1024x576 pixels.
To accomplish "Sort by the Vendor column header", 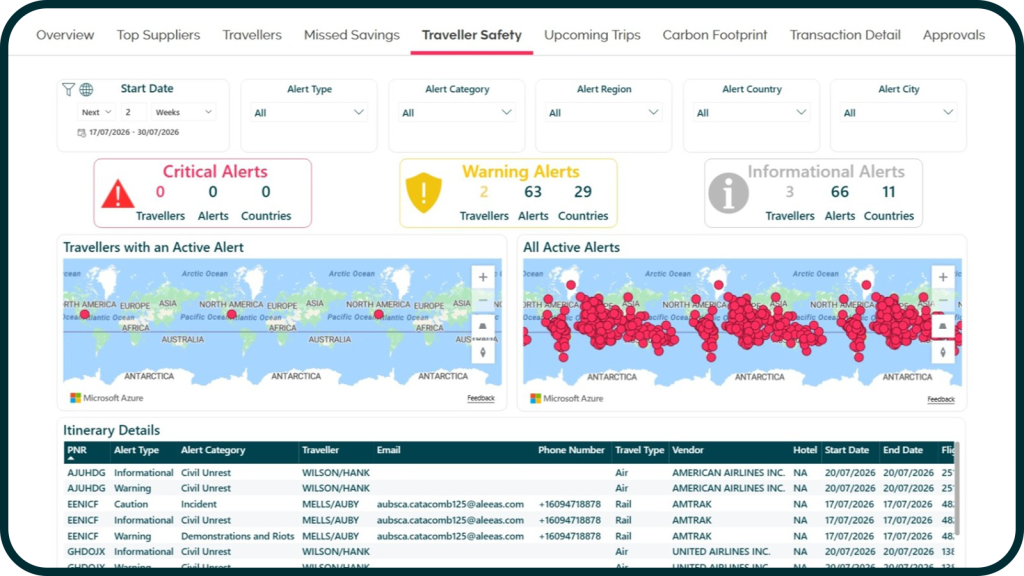I will point(688,450).
